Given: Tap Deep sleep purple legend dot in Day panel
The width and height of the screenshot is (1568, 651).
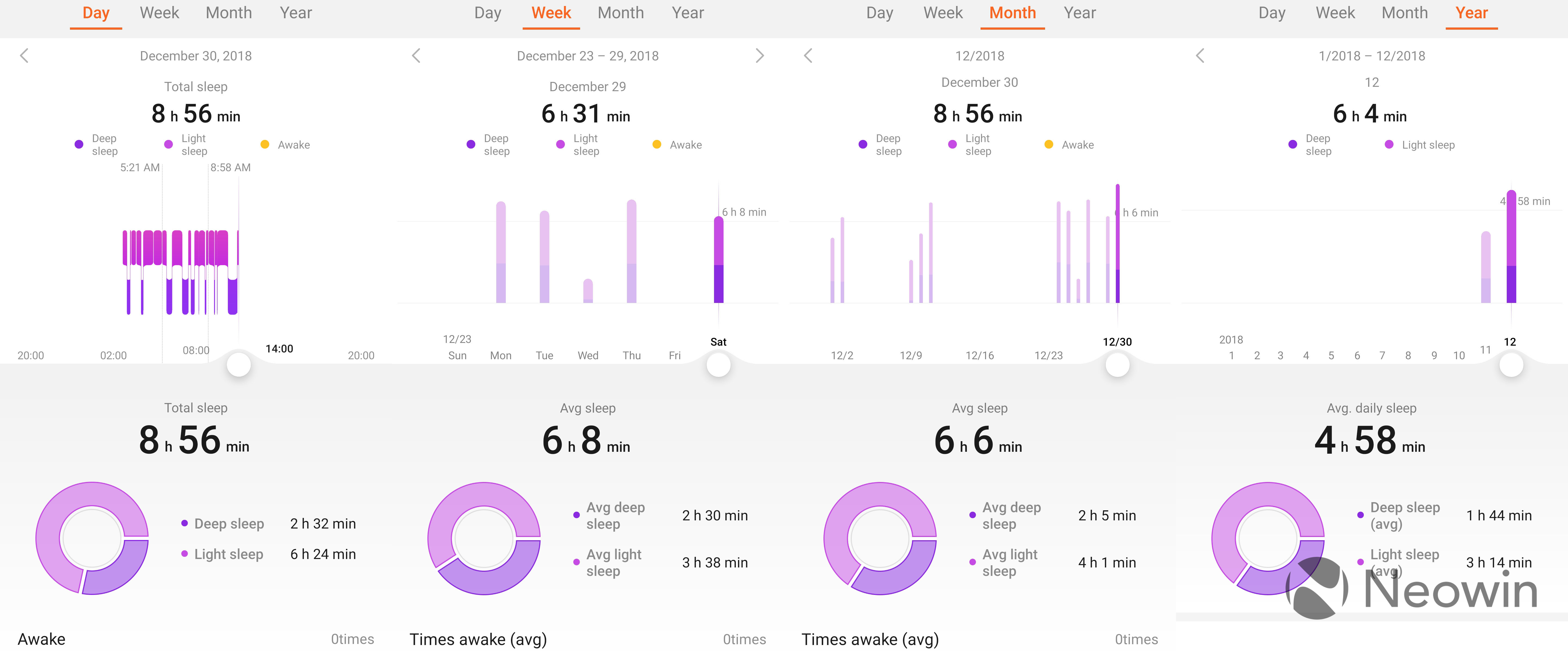Looking at the screenshot, I should 79,145.
